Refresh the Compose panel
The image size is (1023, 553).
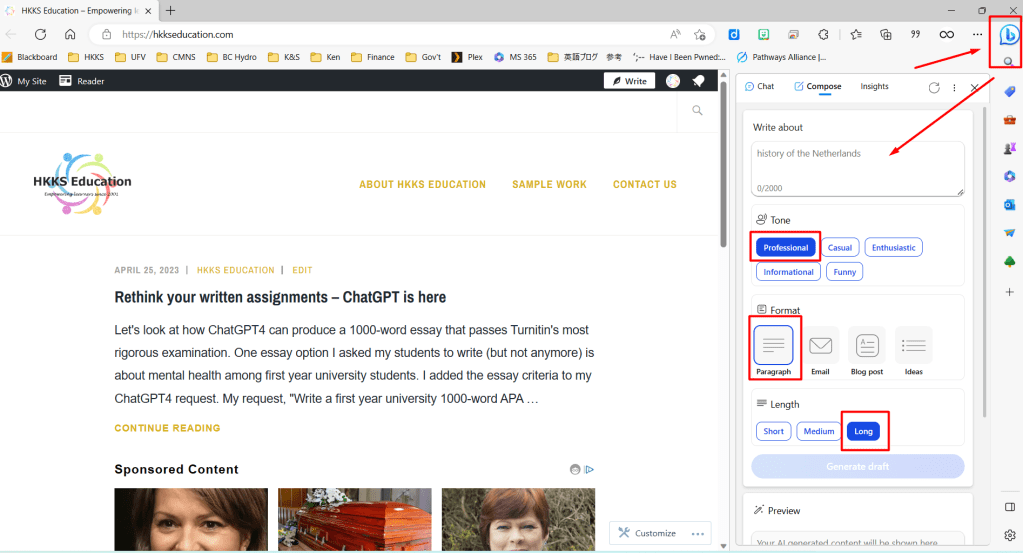[x=934, y=88]
